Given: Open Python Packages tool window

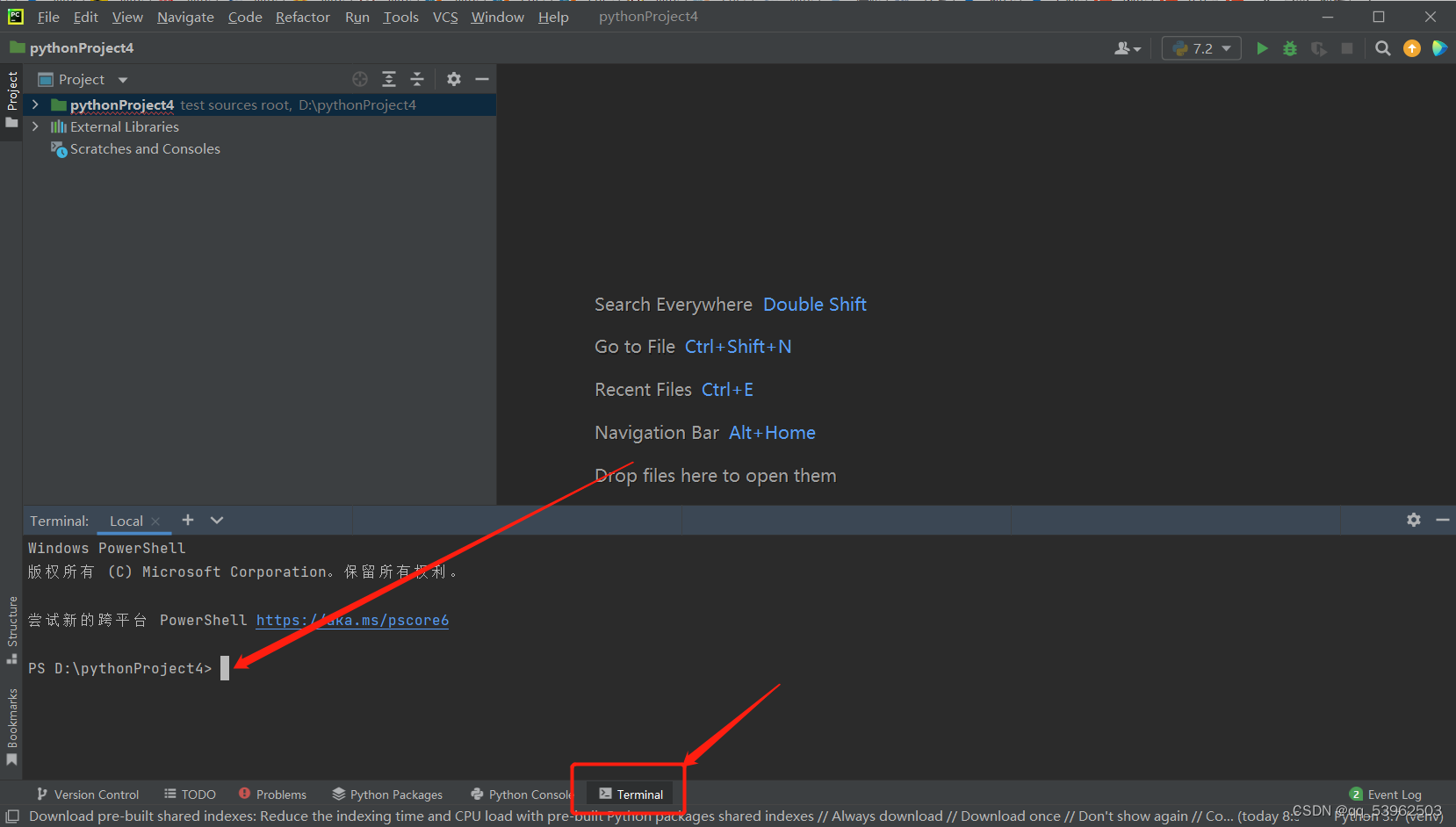Looking at the screenshot, I should click(387, 795).
